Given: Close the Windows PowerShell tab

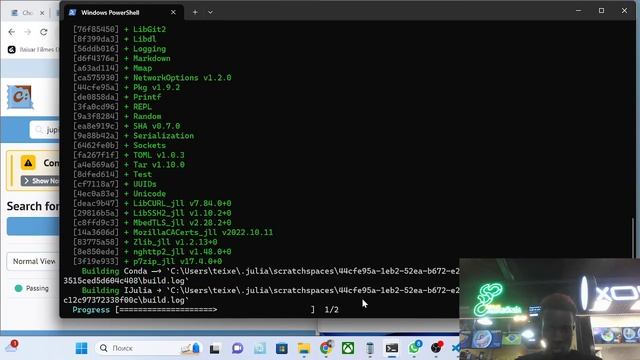Looking at the screenshot, I should [x=173, y=12].
